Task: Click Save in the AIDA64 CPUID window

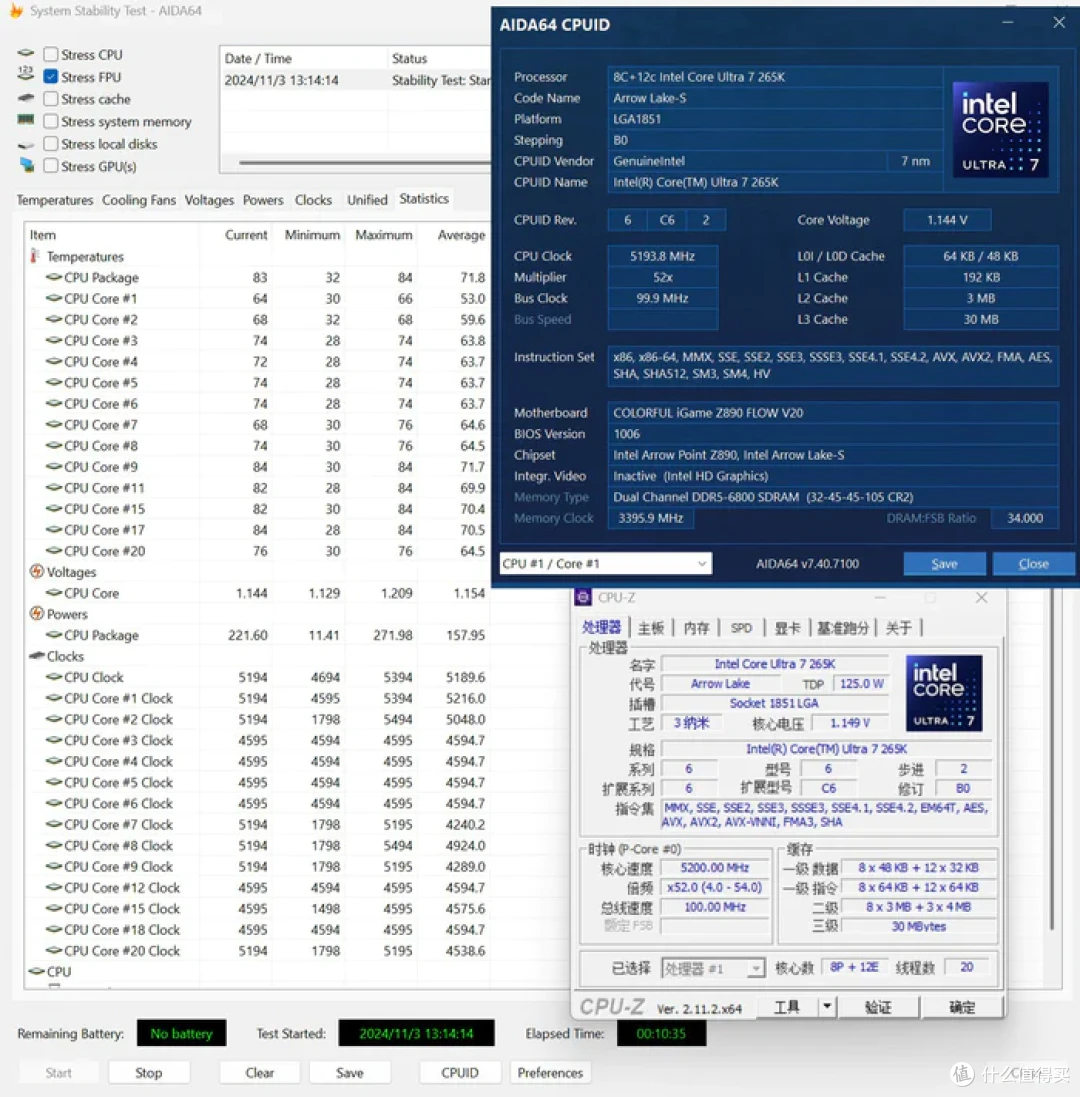Action: pyautogui.click(x=944, y=563)
